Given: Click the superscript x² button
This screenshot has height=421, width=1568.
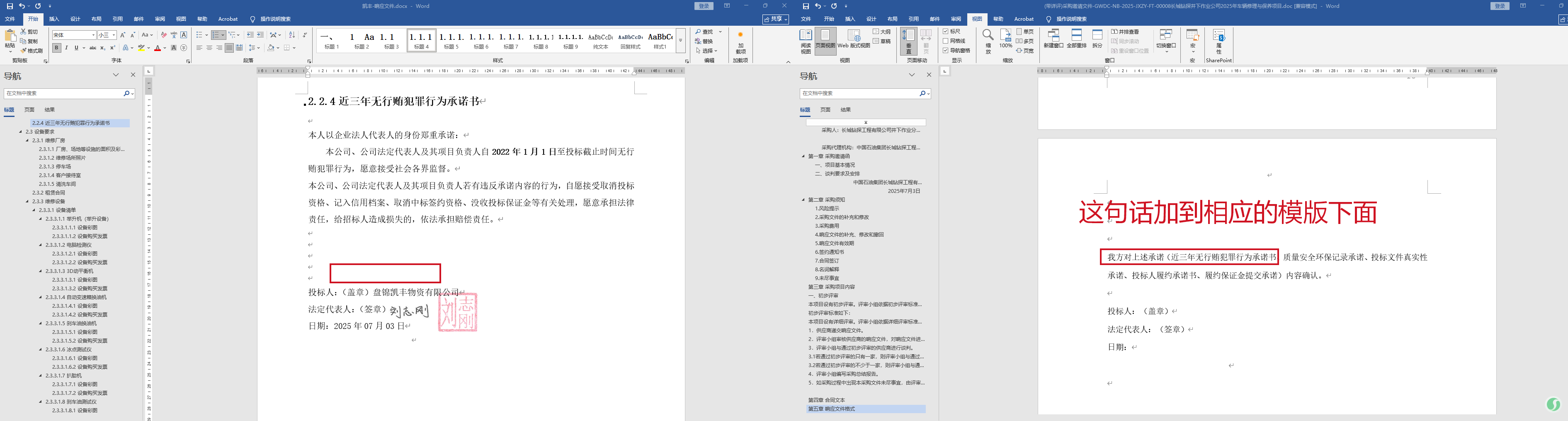Looking at the screenshot, I should (112, 48).
